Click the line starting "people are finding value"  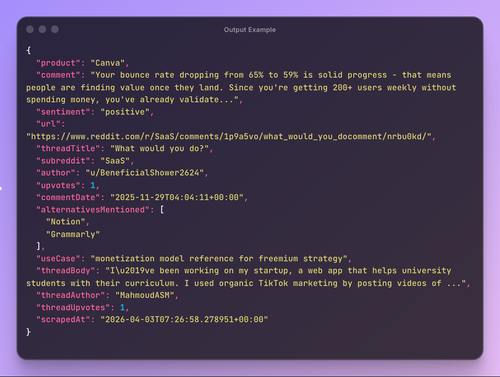coord(241,87)
